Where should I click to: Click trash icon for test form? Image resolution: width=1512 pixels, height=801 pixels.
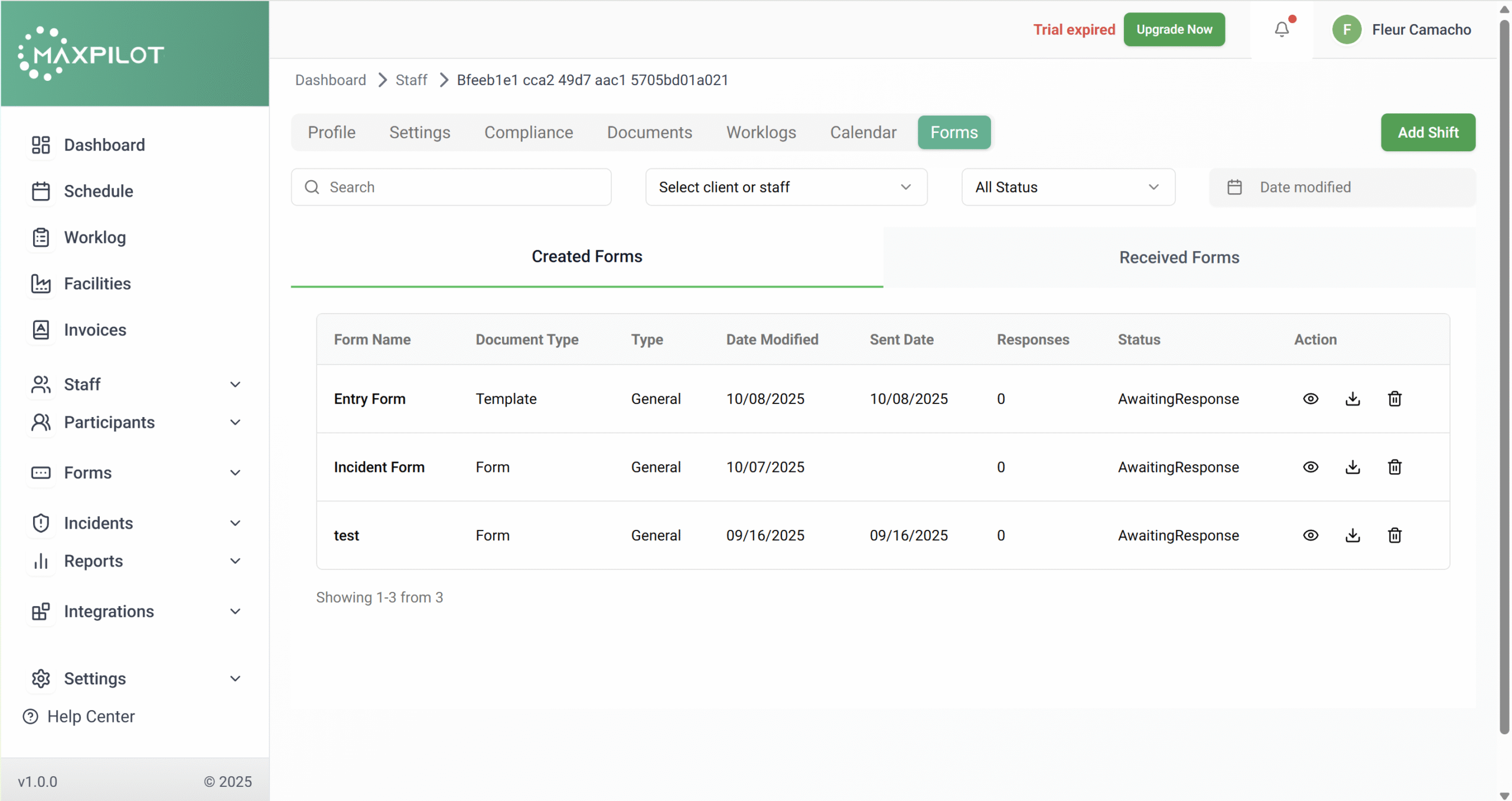click(x=1394, y=535)
